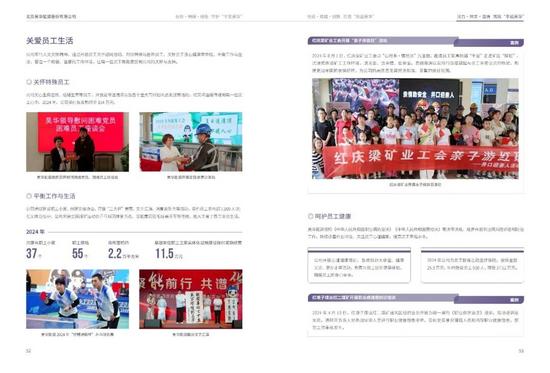
Task: Open the table tennis match photo
Action: pos(78,299)
